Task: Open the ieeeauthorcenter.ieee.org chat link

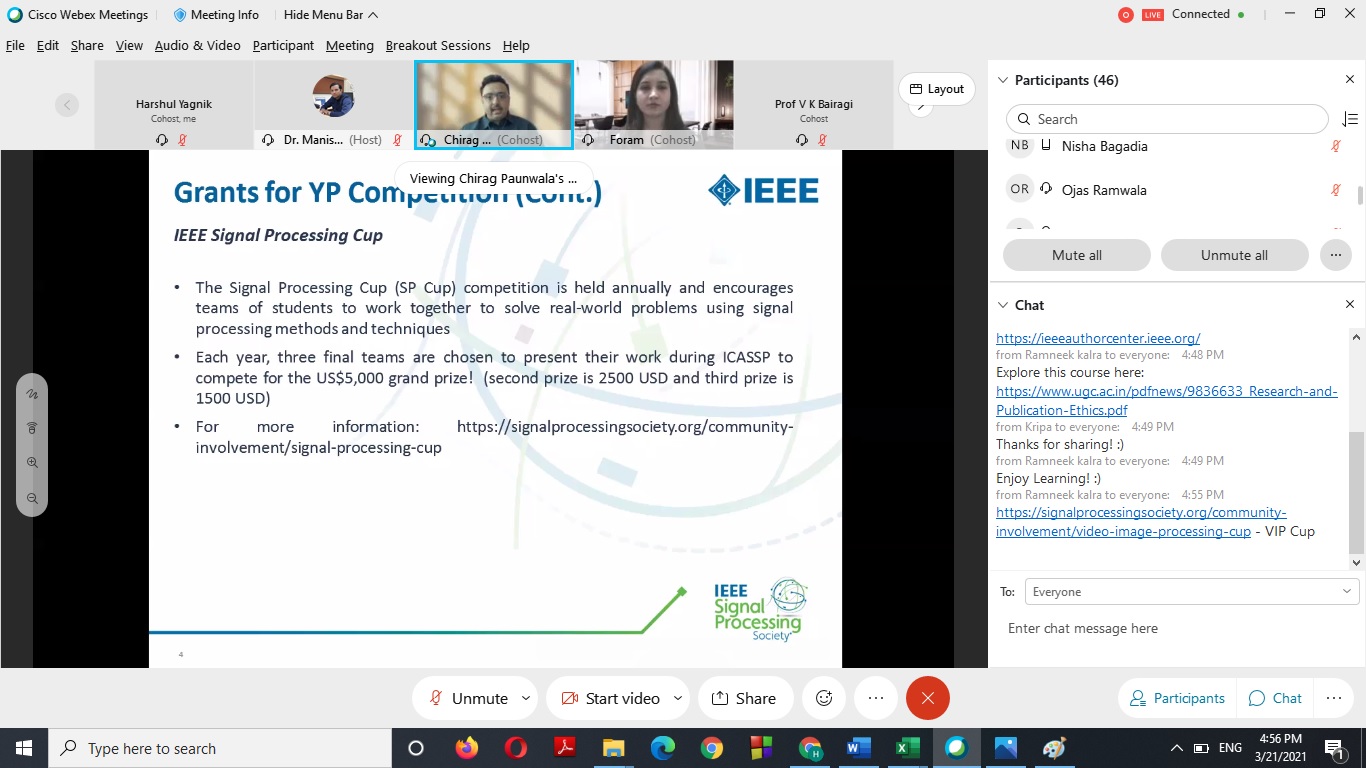Action: pyautogui.click(x=1097, y=338)
